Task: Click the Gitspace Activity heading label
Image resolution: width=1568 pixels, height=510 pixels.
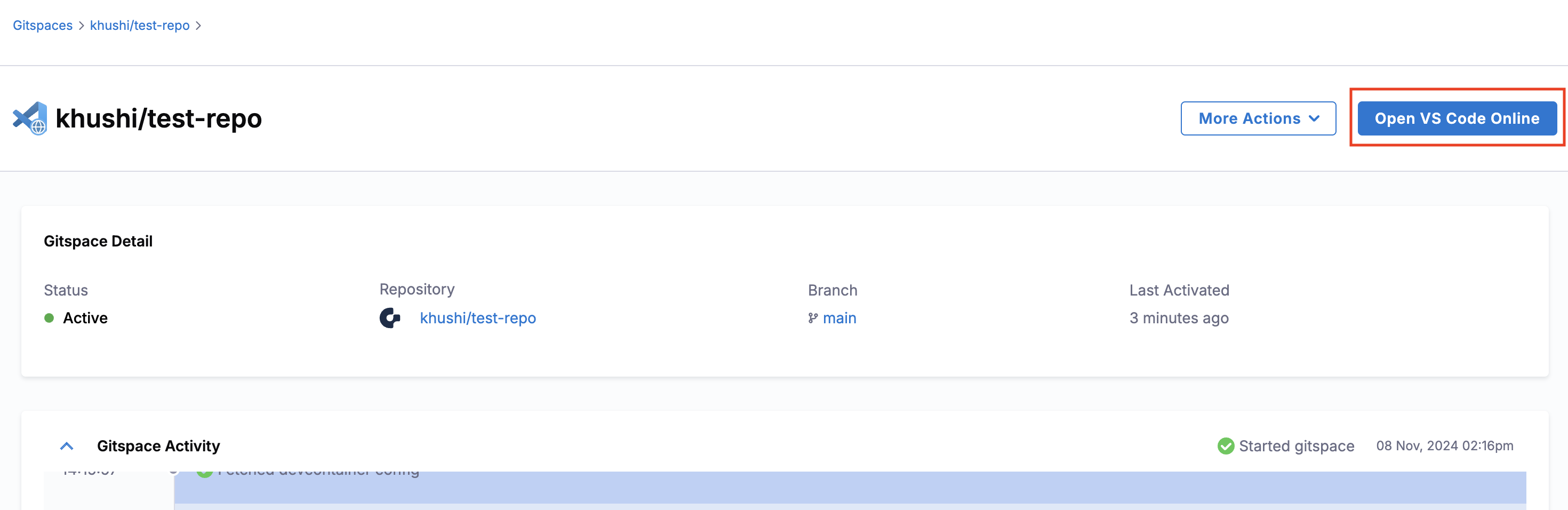Action: (158, 446)
